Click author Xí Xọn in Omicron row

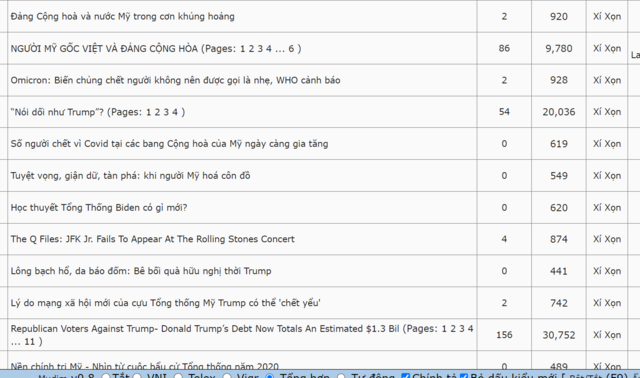coord(607,80)
